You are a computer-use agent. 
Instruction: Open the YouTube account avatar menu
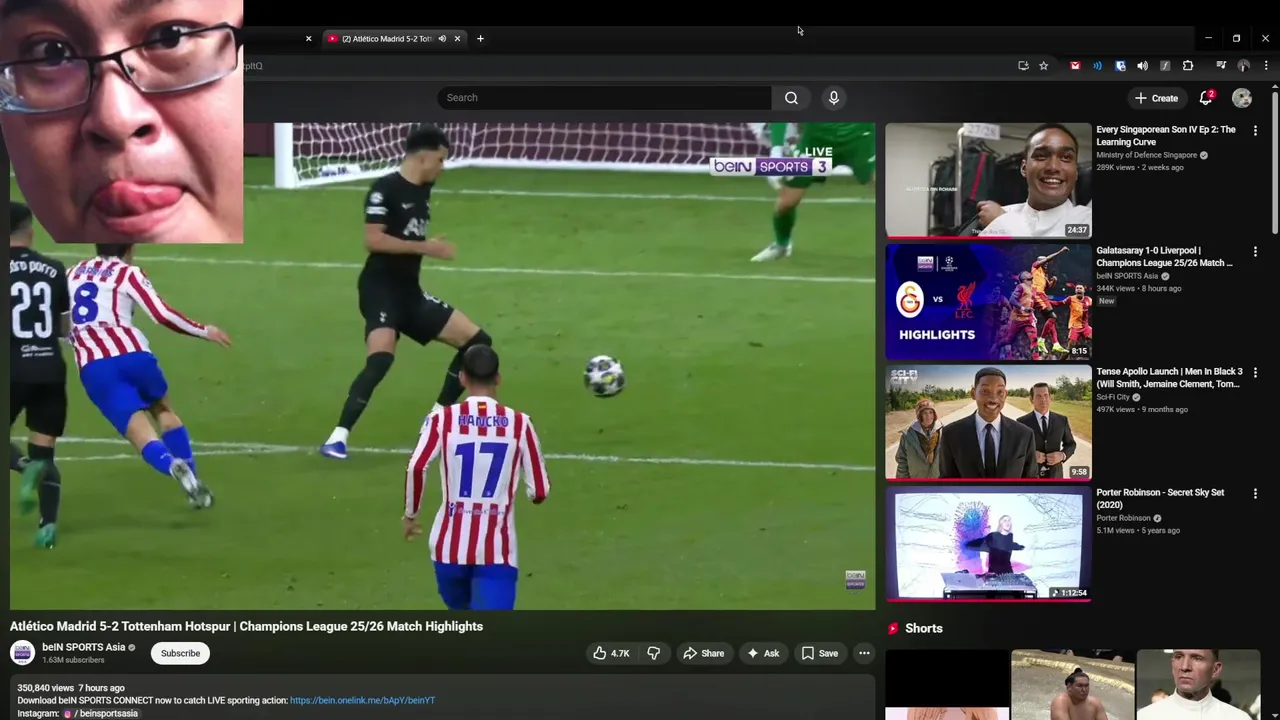click(x=1242, y=98)
